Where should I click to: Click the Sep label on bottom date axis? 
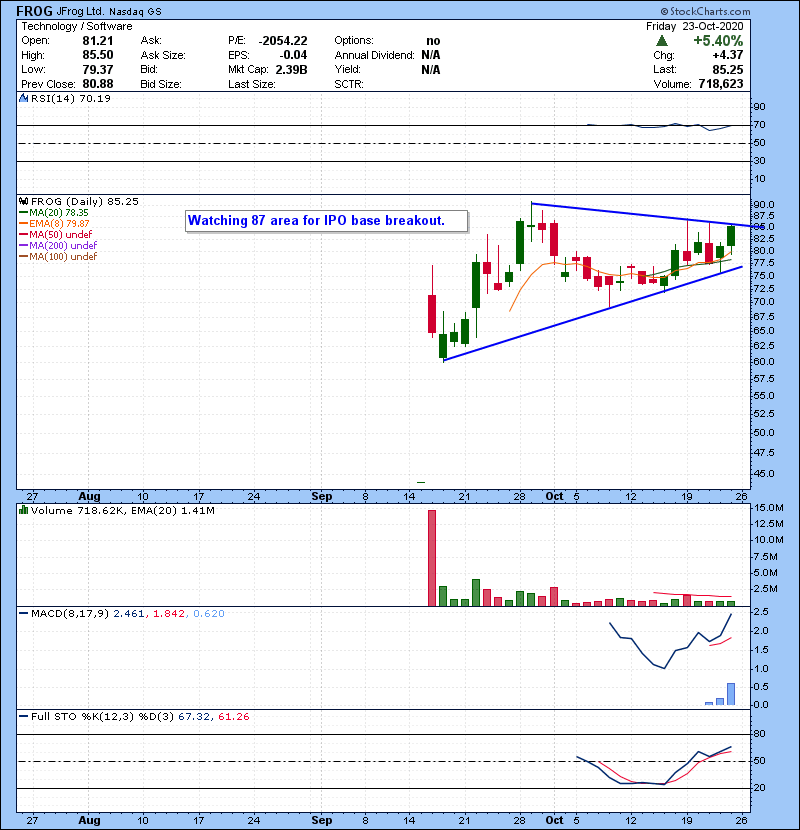coord(322,820)
